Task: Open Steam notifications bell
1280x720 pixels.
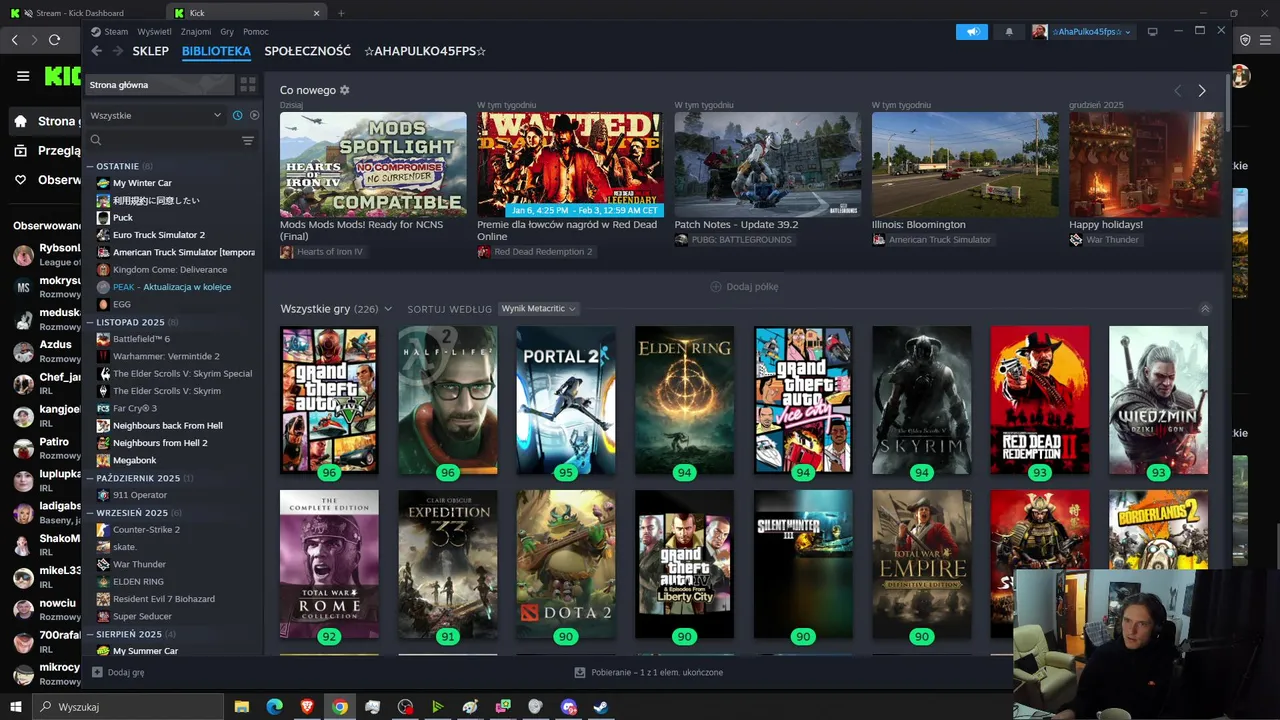Action: (x=1009, y=32)
